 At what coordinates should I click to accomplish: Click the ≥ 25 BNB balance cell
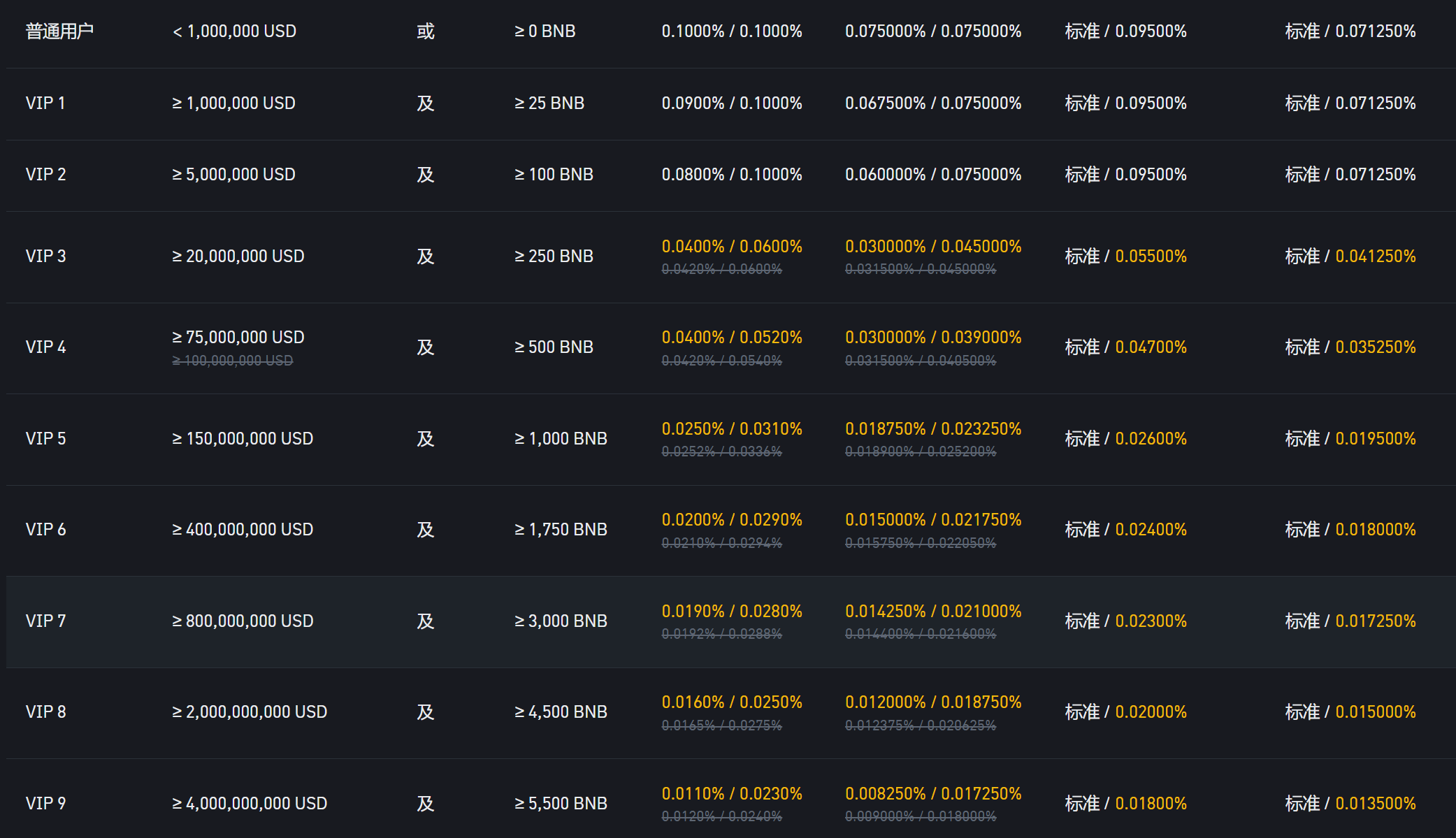pyautogui.click(x=549, y=103)
